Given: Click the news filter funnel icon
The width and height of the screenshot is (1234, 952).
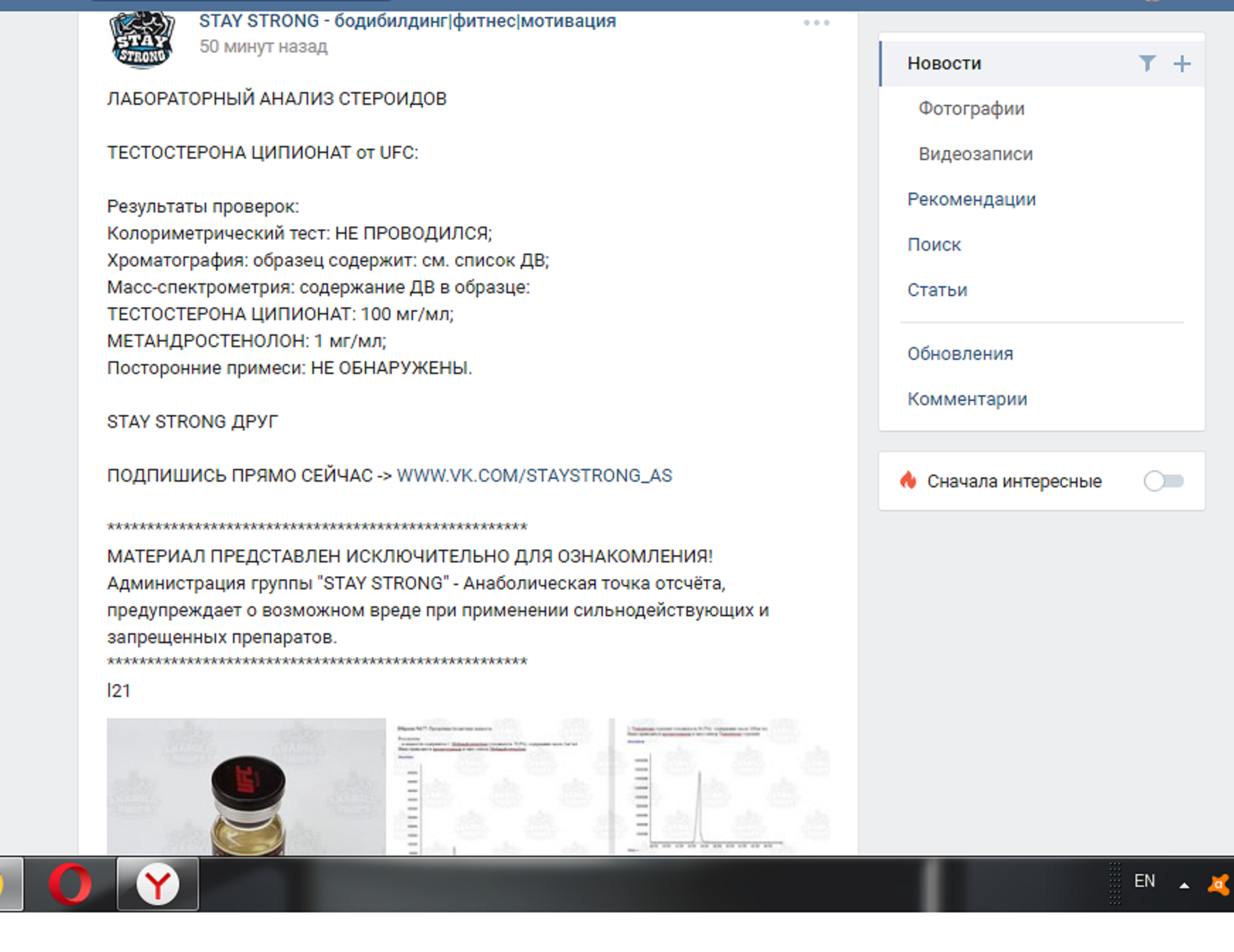Looking at the screenshot, I should 1147,64.
